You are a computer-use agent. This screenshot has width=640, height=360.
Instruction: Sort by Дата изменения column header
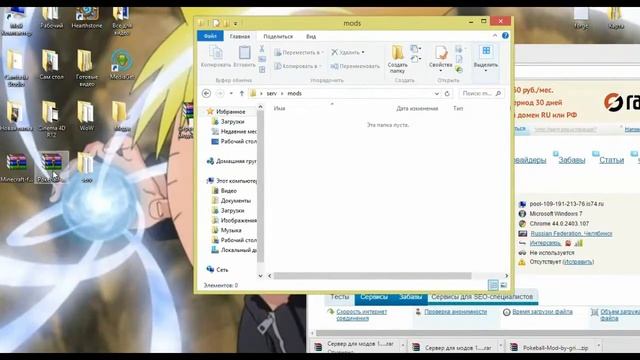pos(417,109)
